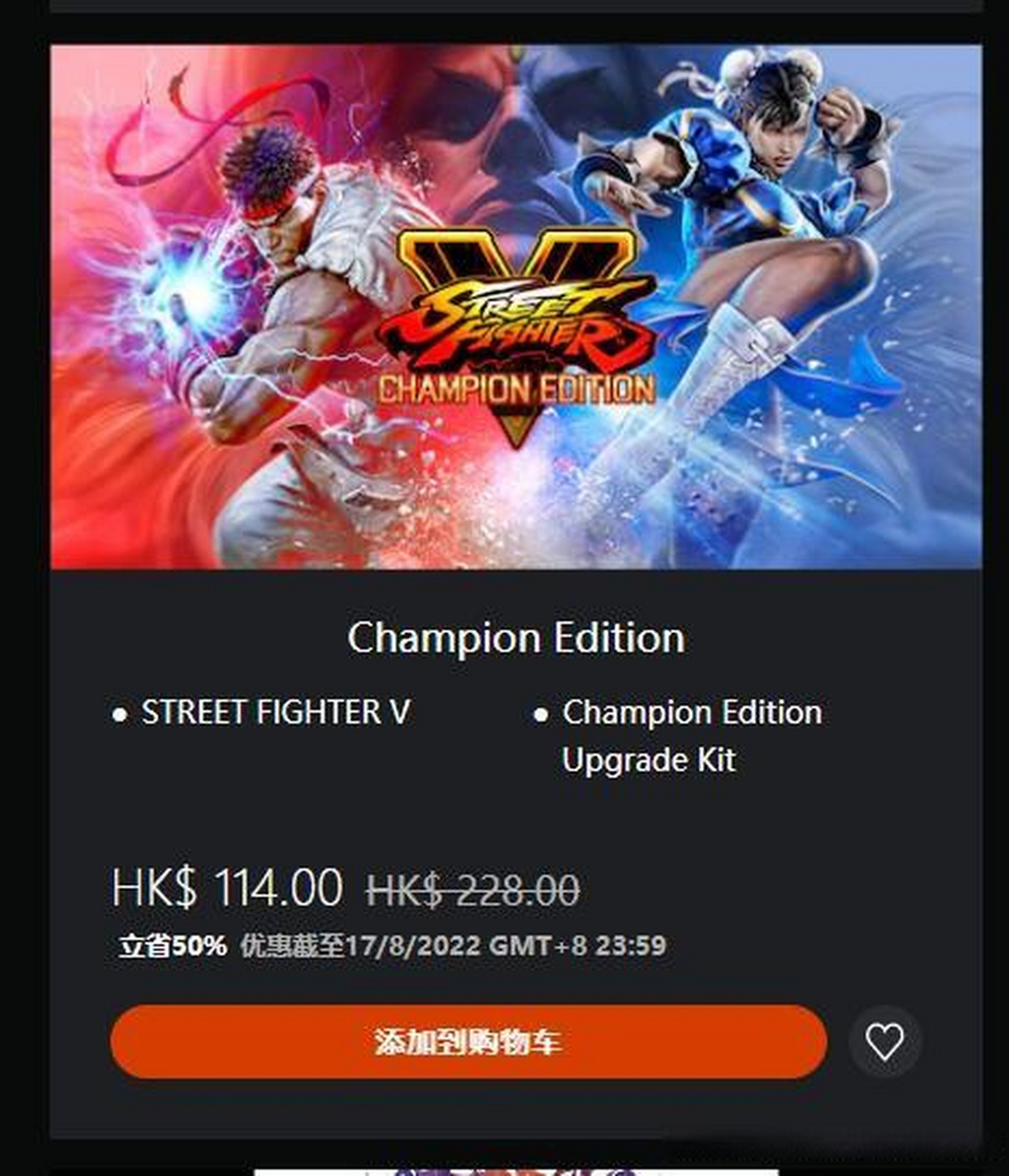Click the offer end date 17/8/2022 text

pyautogui.click(x=414, y=945)
